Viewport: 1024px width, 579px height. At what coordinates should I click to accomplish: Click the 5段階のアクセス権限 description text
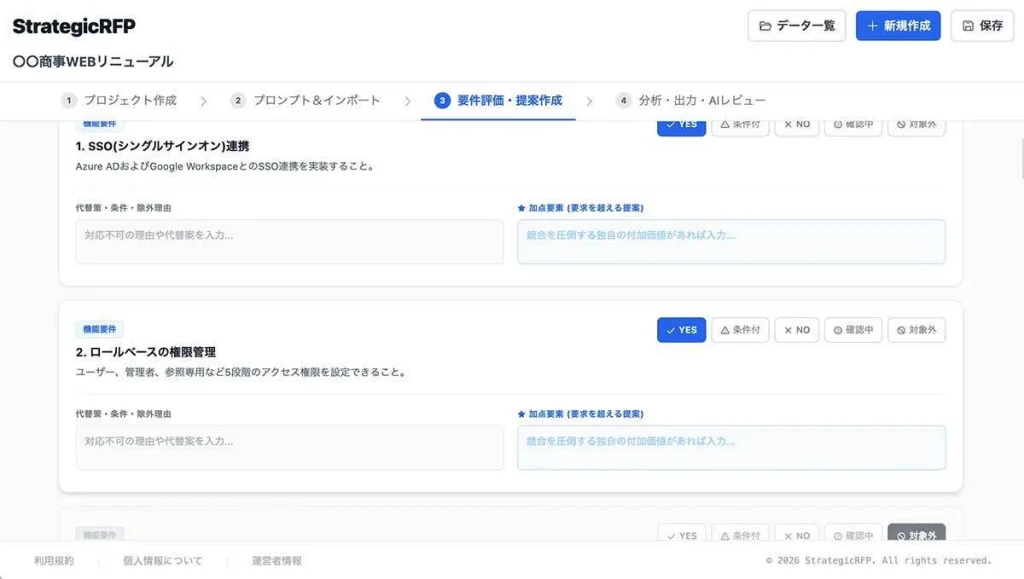[x=242, y=372]
